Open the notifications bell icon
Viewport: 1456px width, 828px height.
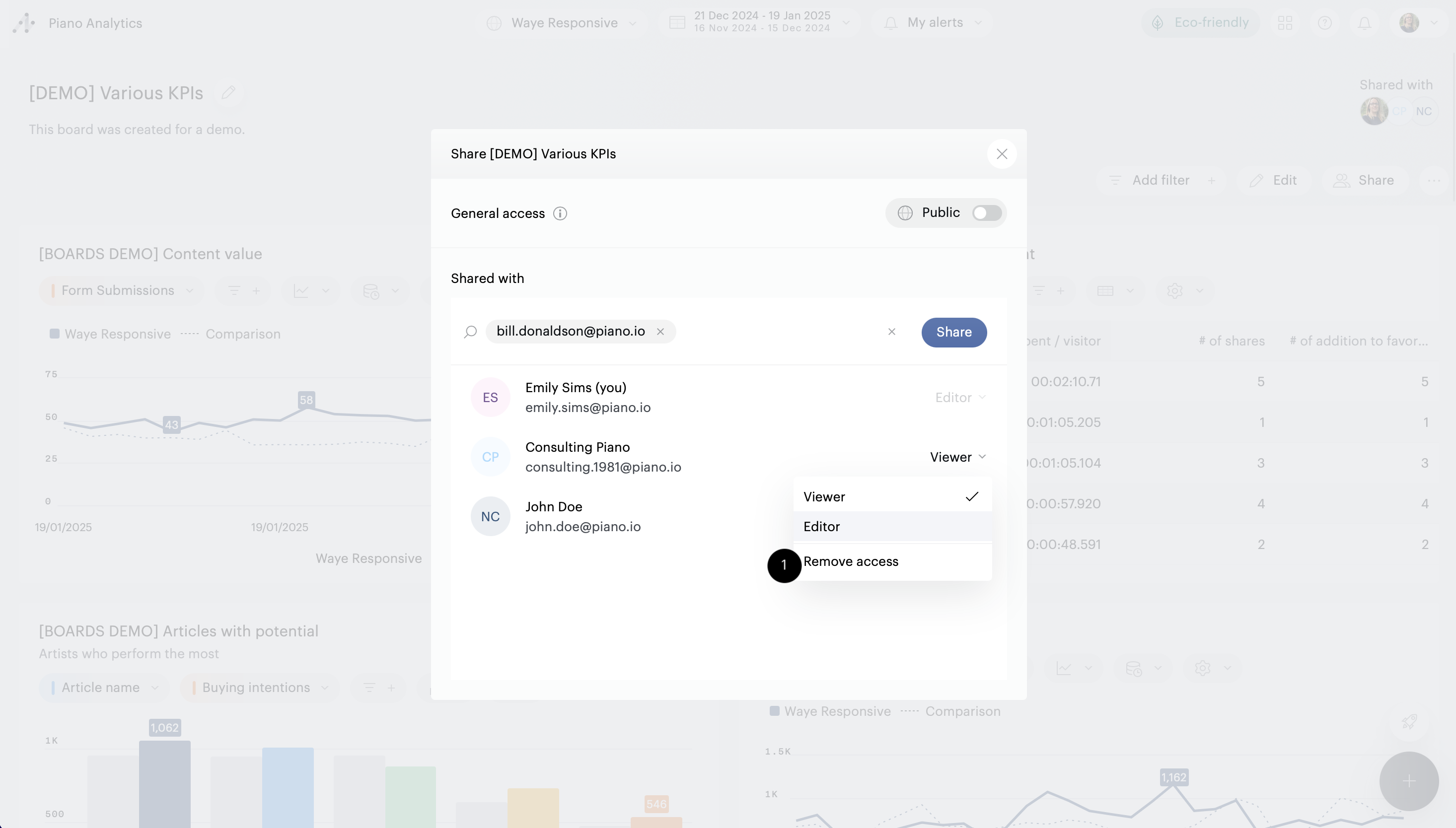click(x=1365, y=23)
